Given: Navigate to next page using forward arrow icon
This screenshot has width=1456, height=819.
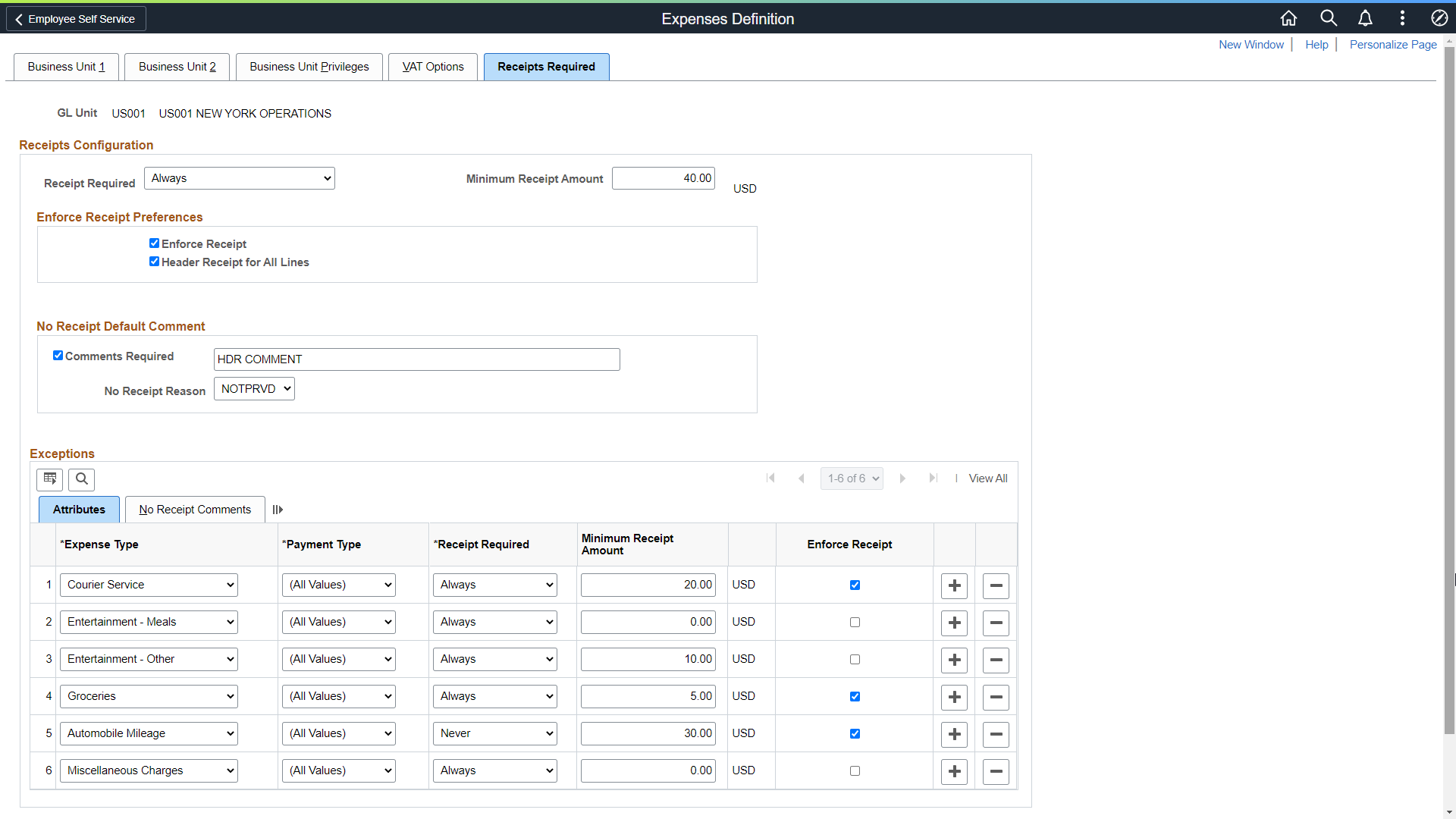Looking at the screenshot, I should 902,478.
